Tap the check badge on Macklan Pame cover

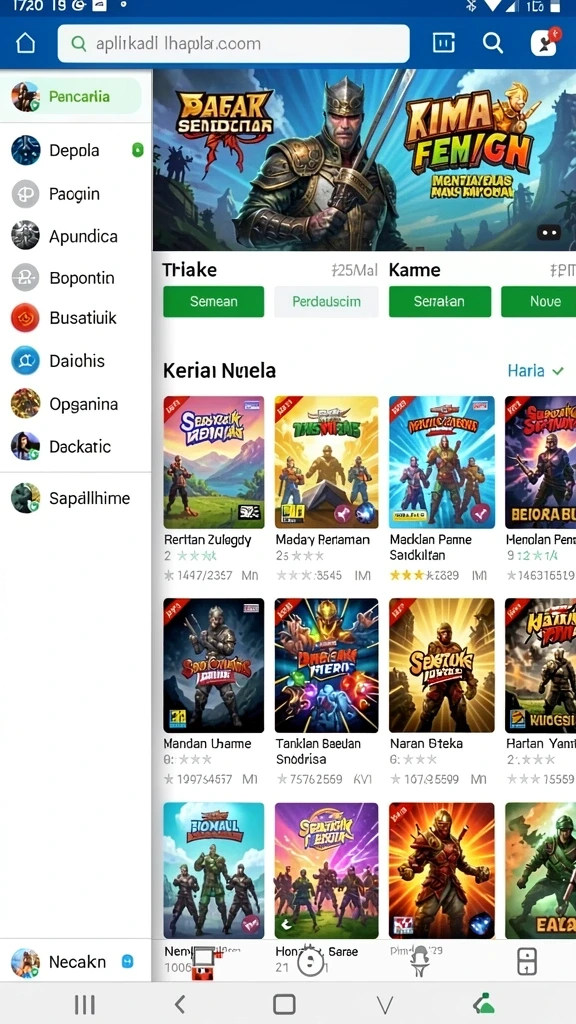click(x=480, y=513)
